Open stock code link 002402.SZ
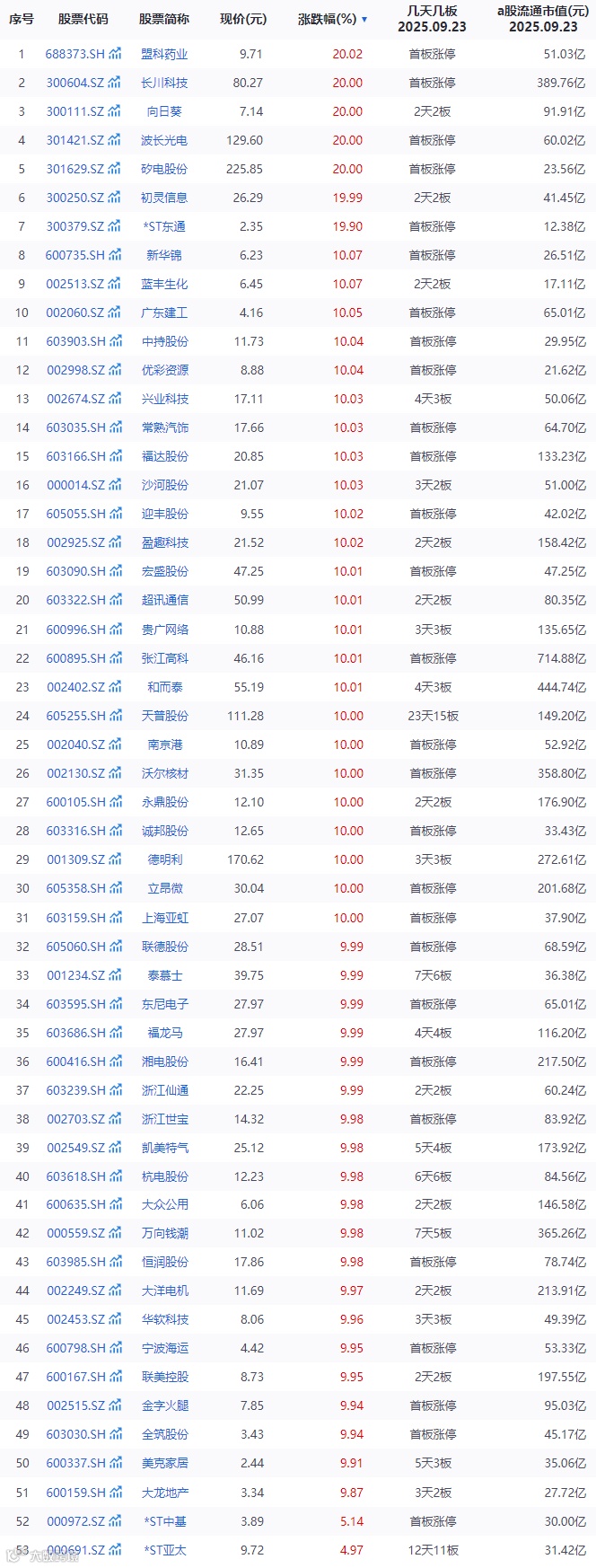 pyautogui.click(x=75, y=687)
